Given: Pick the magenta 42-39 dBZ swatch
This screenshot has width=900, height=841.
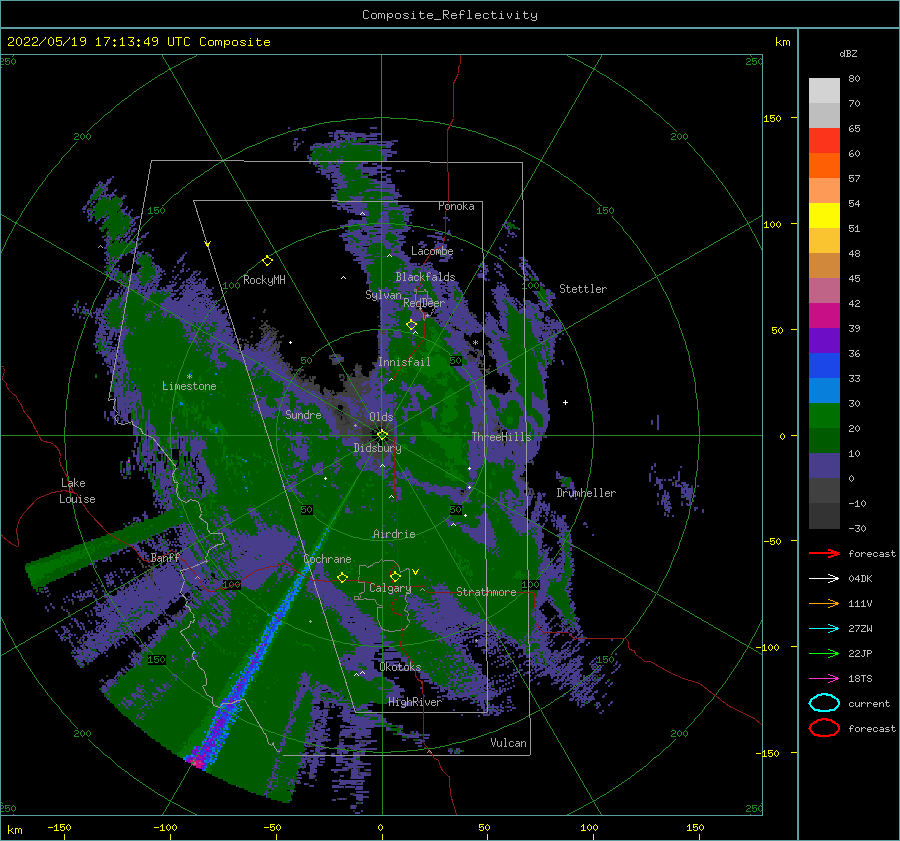Looking at the screenshot, I should [824, 316].
